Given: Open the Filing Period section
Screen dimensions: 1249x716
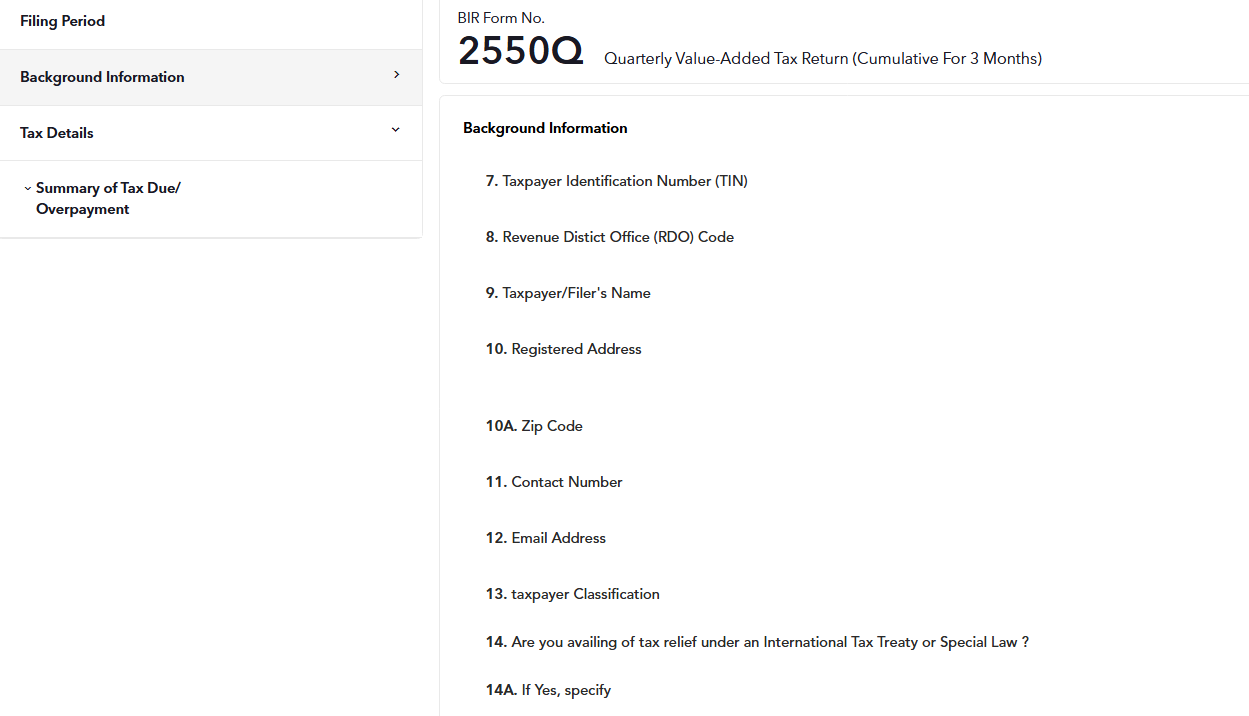Looking at the screenshot, I should point(62,21).
